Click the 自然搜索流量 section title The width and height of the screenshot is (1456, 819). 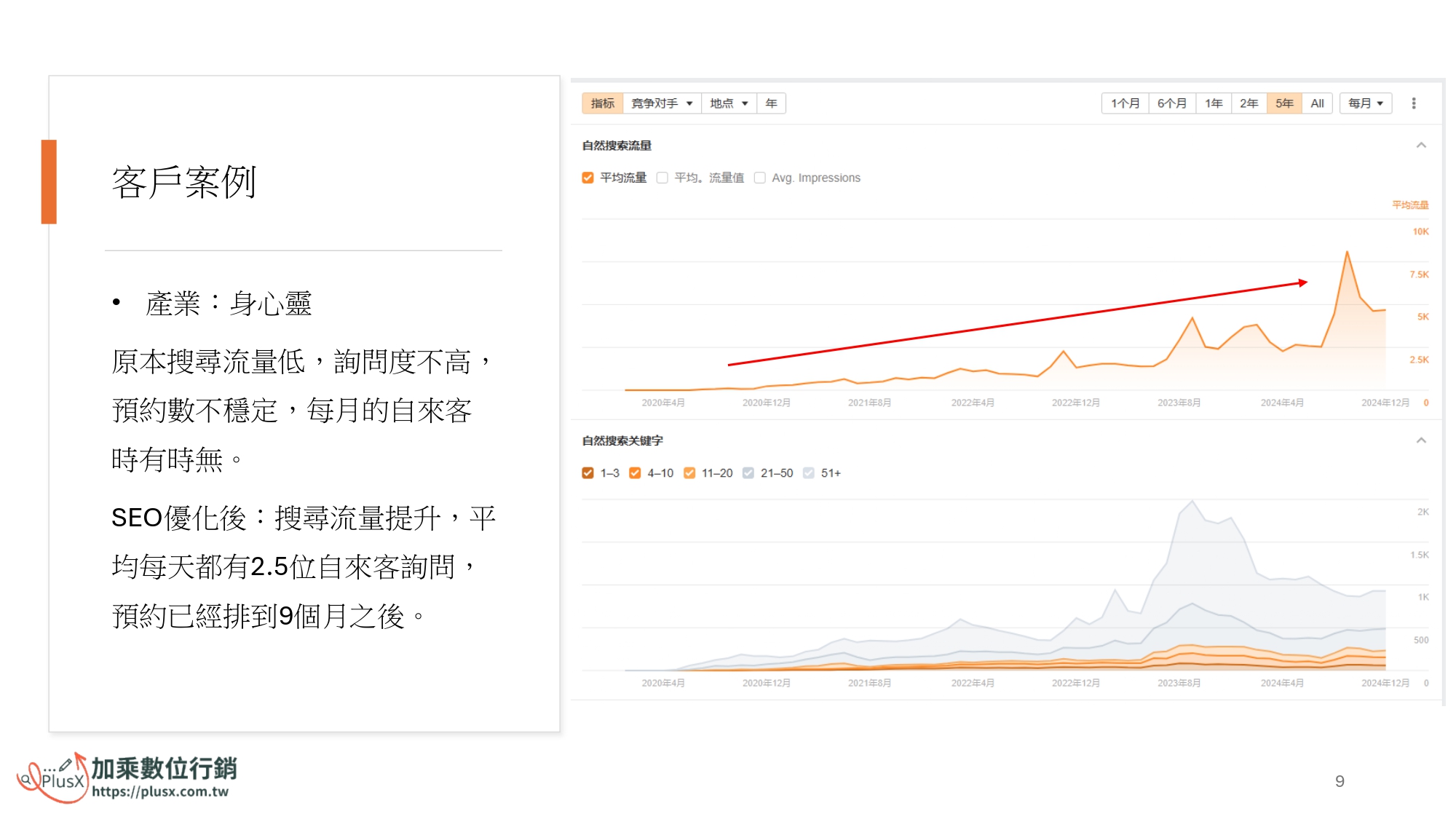tap(617, 146)
